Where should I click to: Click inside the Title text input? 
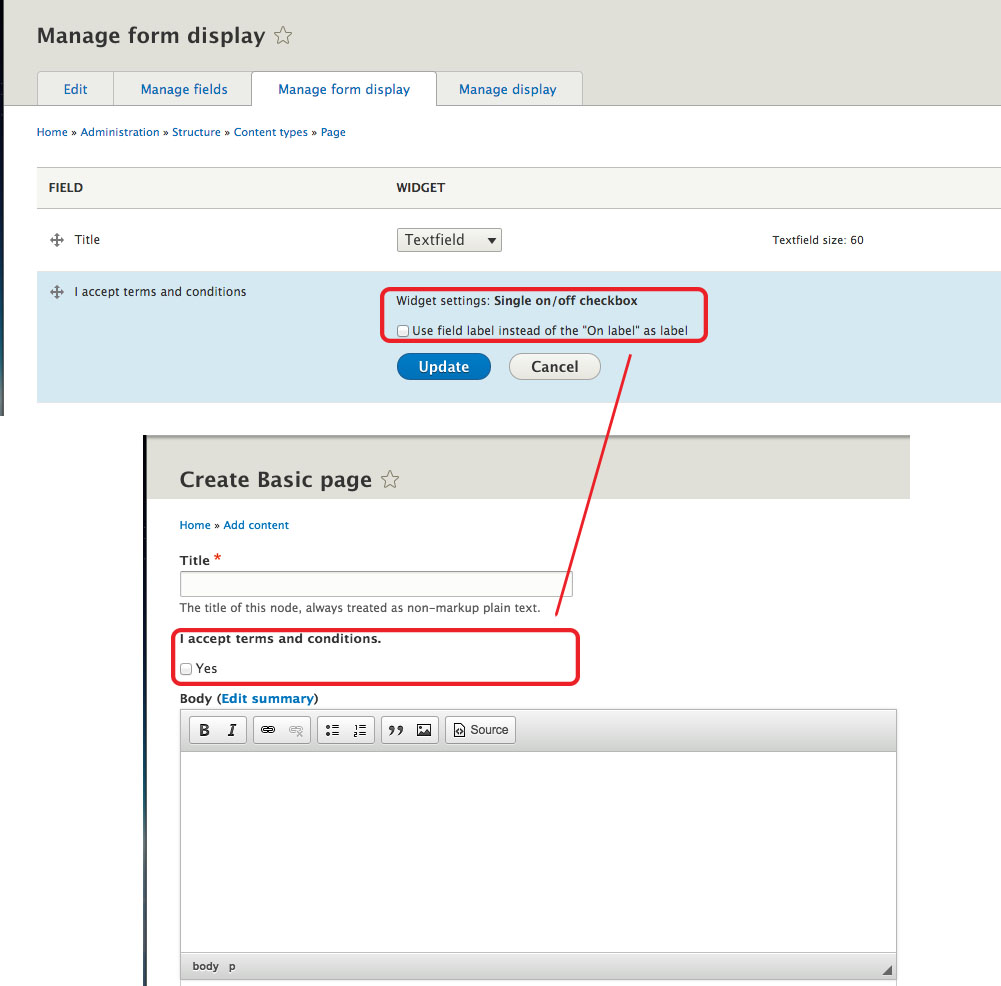point(375,584)
